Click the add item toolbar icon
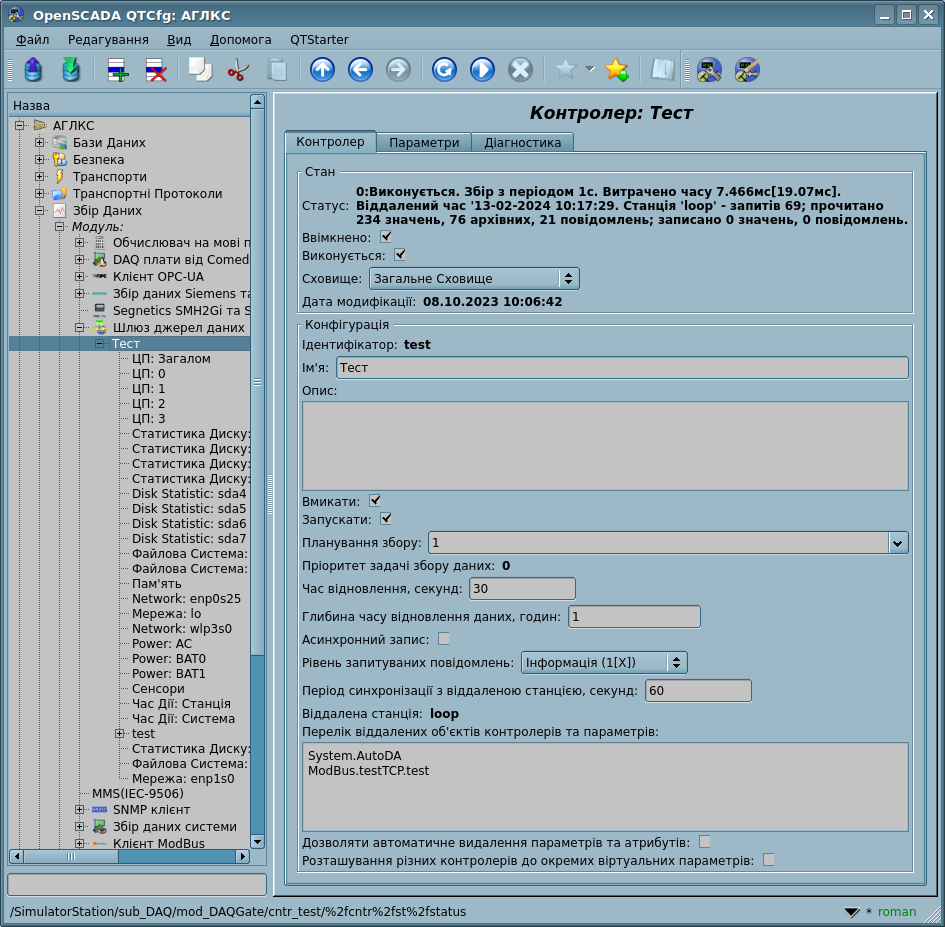Screen dimensions: 945x927 [x=118, y=70]
